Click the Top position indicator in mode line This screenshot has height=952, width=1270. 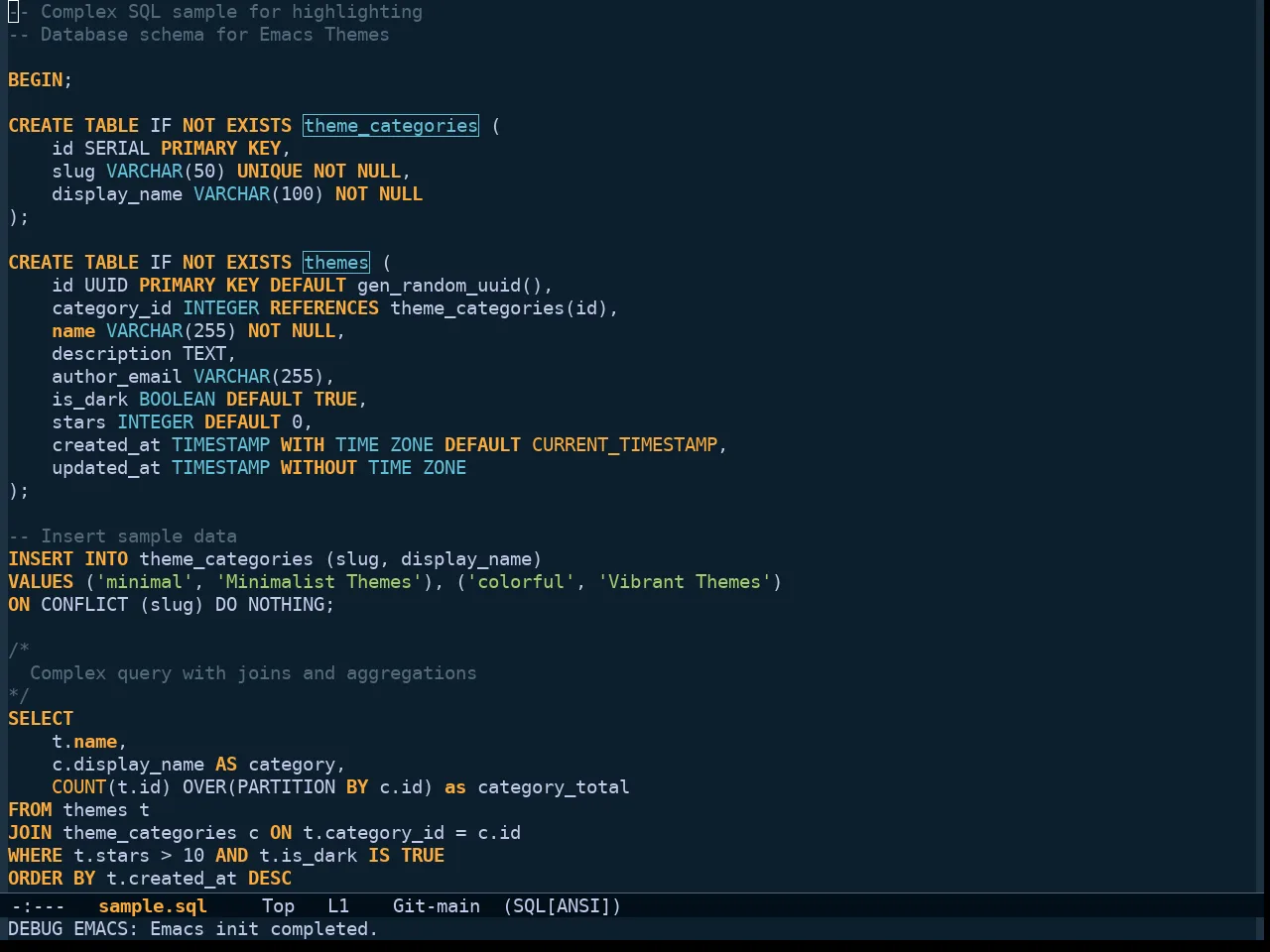point(278,905)
